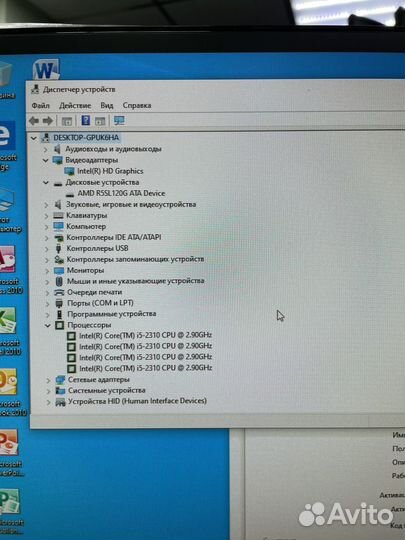Select Программные устройства item
Viewport: 405px width, 540px height.
112,314
